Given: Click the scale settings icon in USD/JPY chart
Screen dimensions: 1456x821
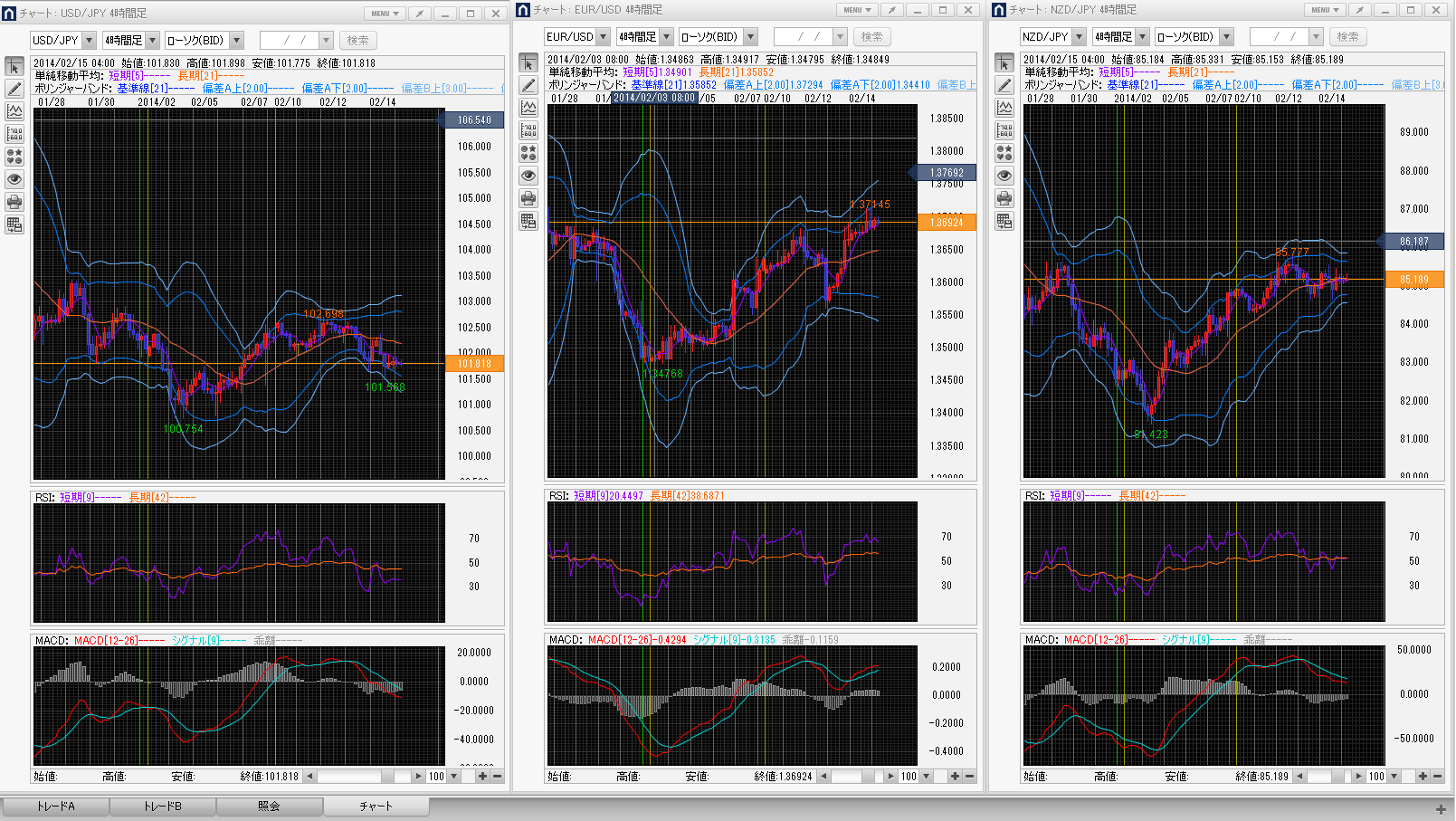Looking at the screenshot, I should click(x=14, y=134).
